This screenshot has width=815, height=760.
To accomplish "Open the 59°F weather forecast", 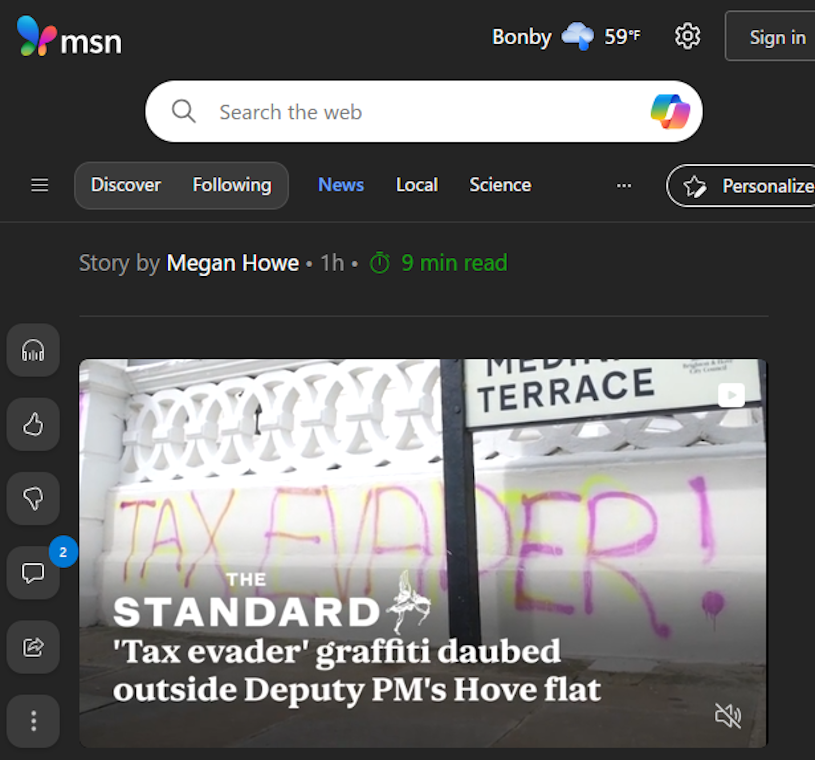I will point(622,36).
